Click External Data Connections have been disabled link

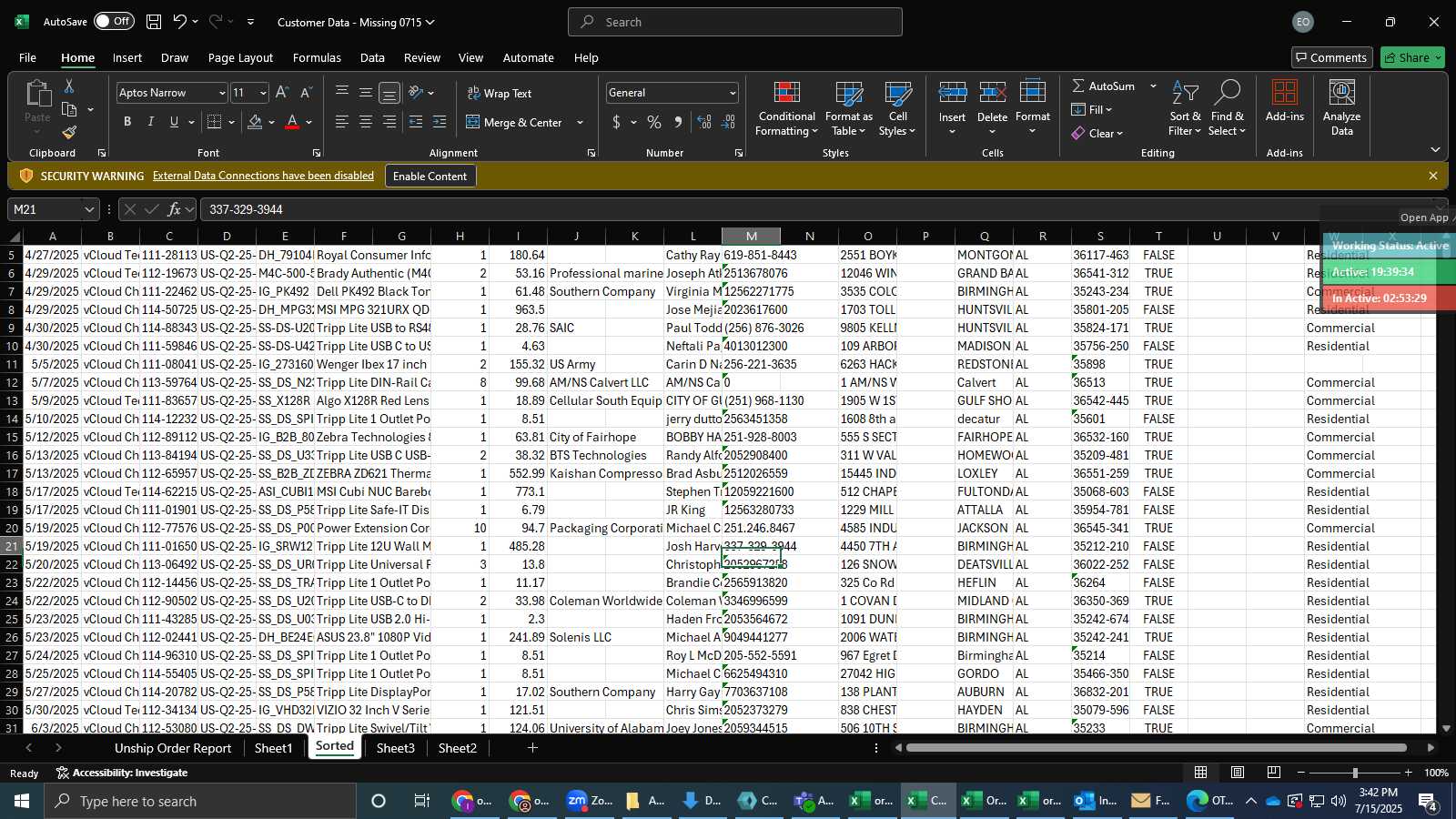(x=263, y=176)
